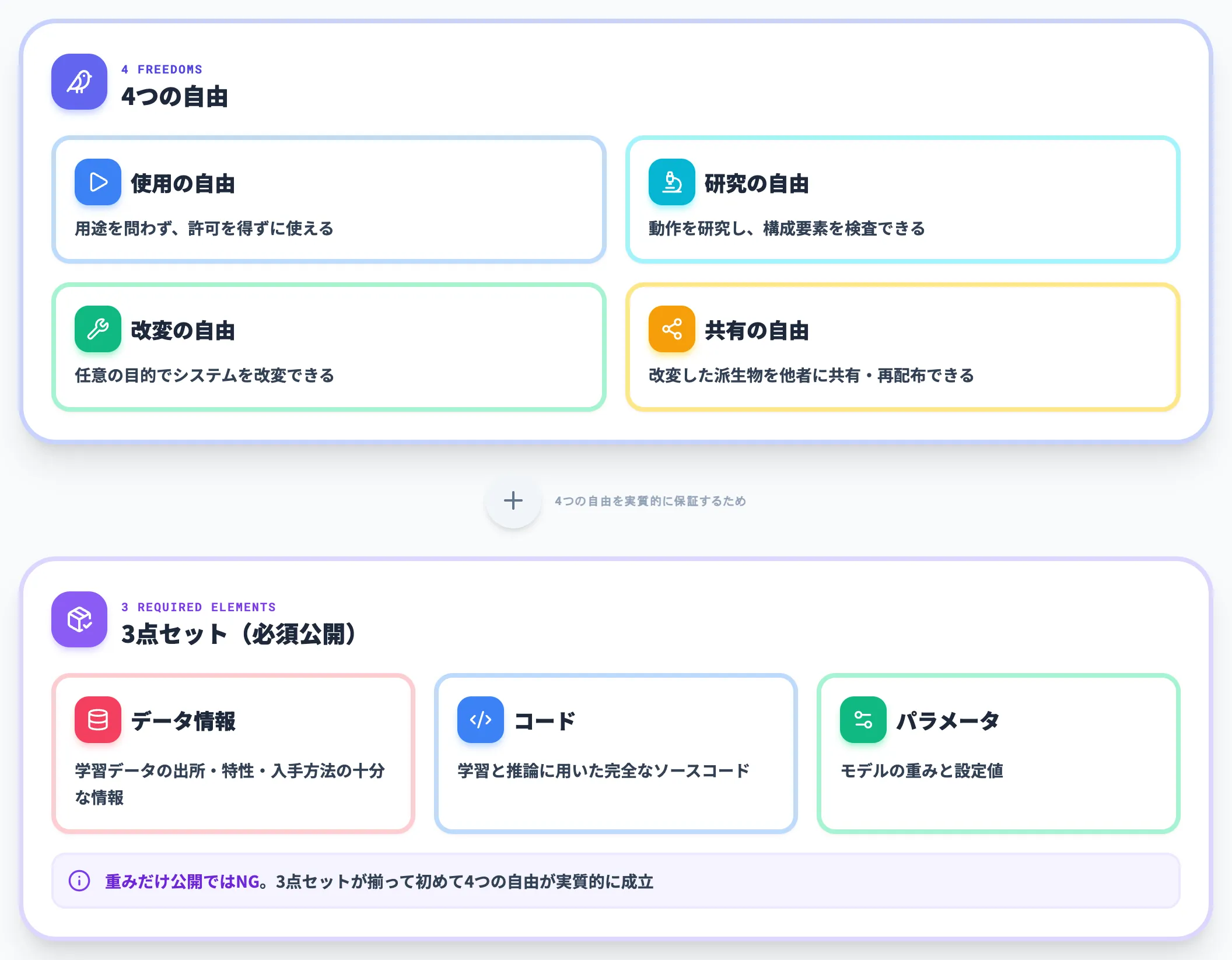
Task: Click the text 3点セットが揃って初めて4つの自由が実質的に成立
Action: 464,881
